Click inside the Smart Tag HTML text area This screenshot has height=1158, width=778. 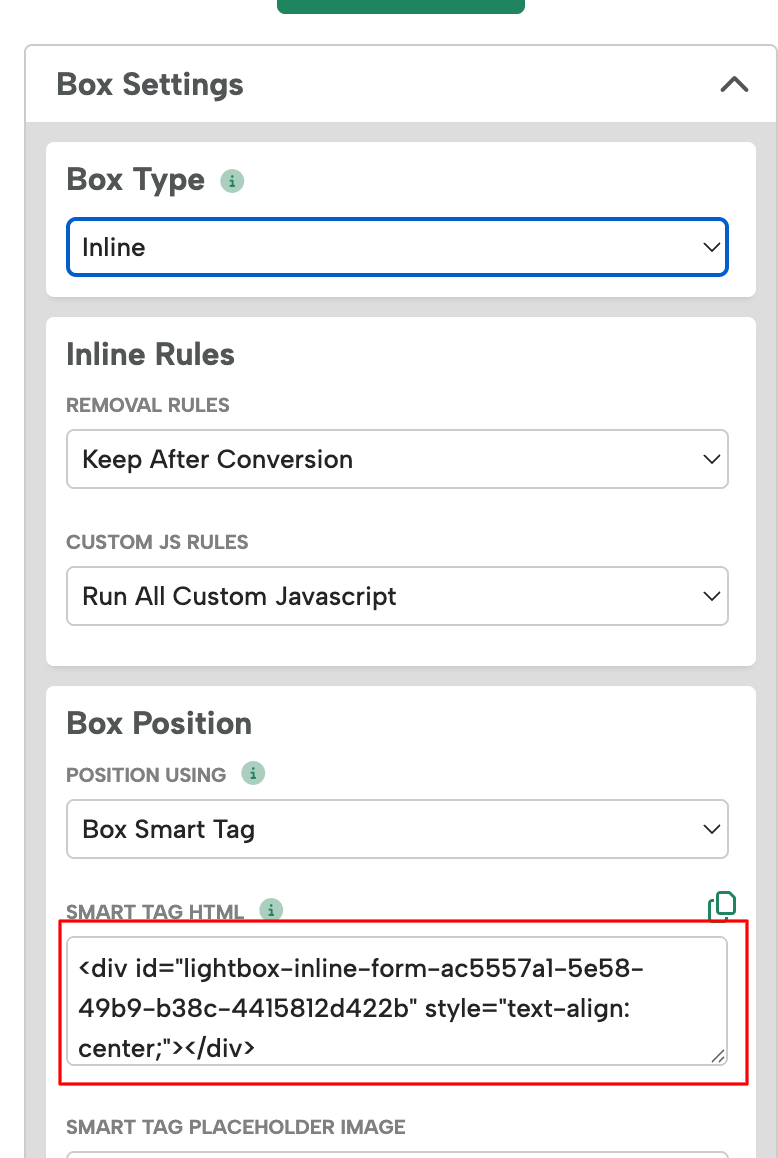pyautogui.click(x=397, y=1001)
